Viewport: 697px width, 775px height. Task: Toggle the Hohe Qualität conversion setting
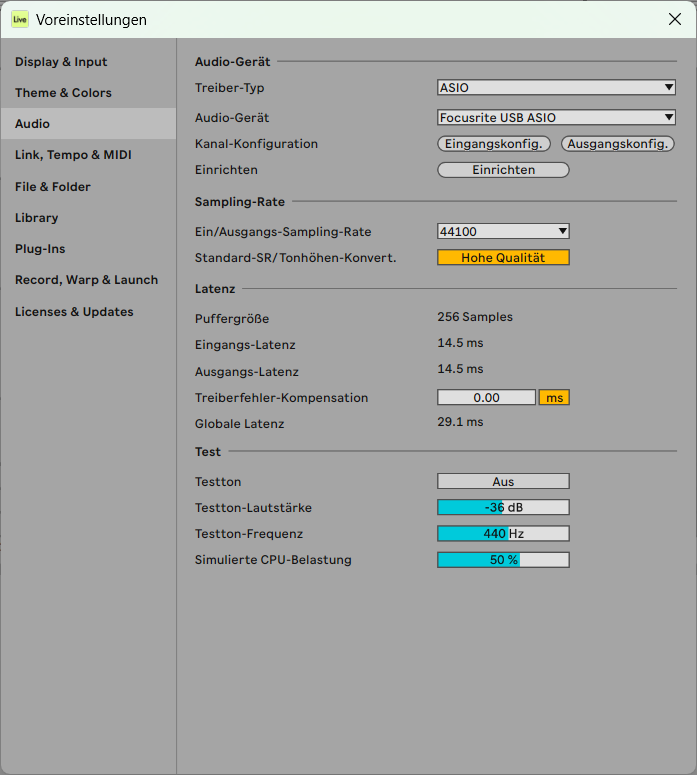point(503,258)
